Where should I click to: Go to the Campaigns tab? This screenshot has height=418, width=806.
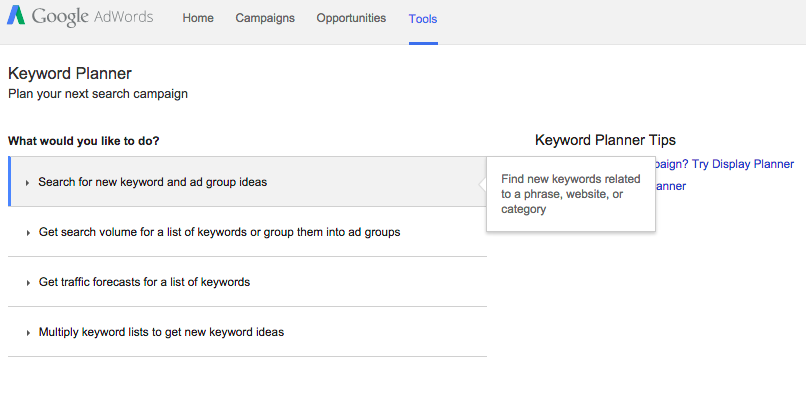pyautogui.click(x=265, y=18)
